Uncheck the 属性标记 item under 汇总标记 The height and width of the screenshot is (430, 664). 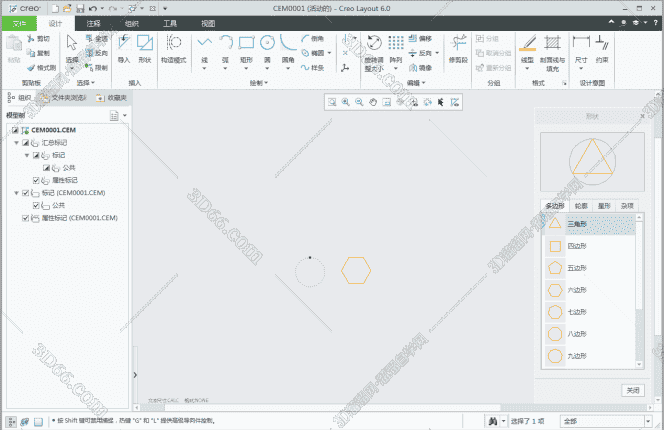pyautogui.click(x=36, y=180)
